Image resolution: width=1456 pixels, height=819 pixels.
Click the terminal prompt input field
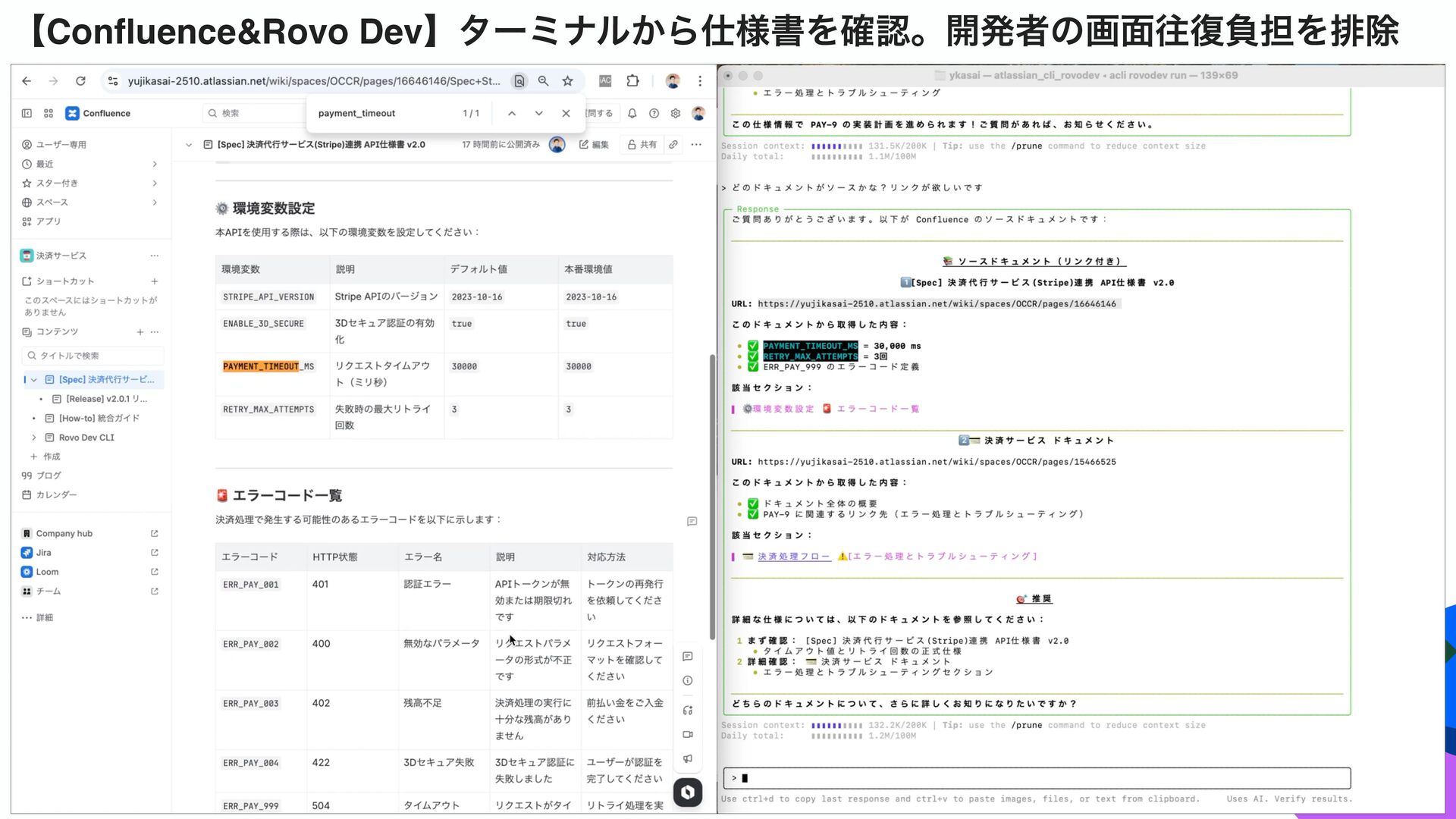click(x=1039, y=778)
